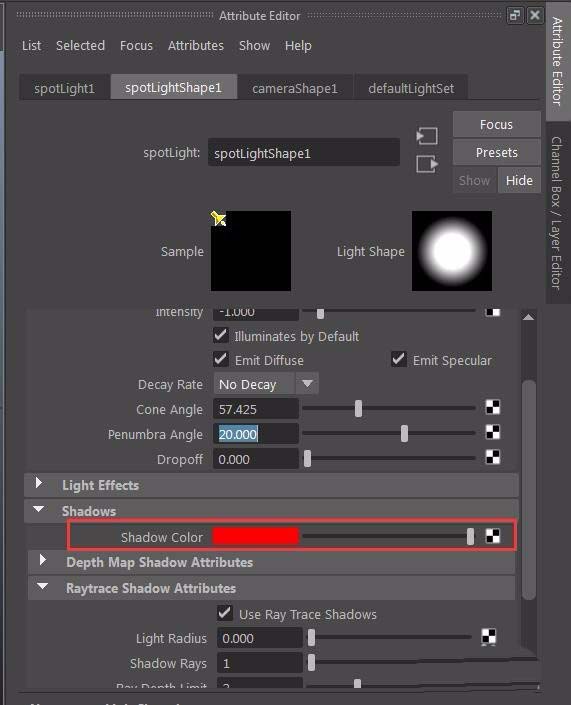Screen dimensions: 571x705
Task: Open the Selected menu
Action: [x=80, y=45]
